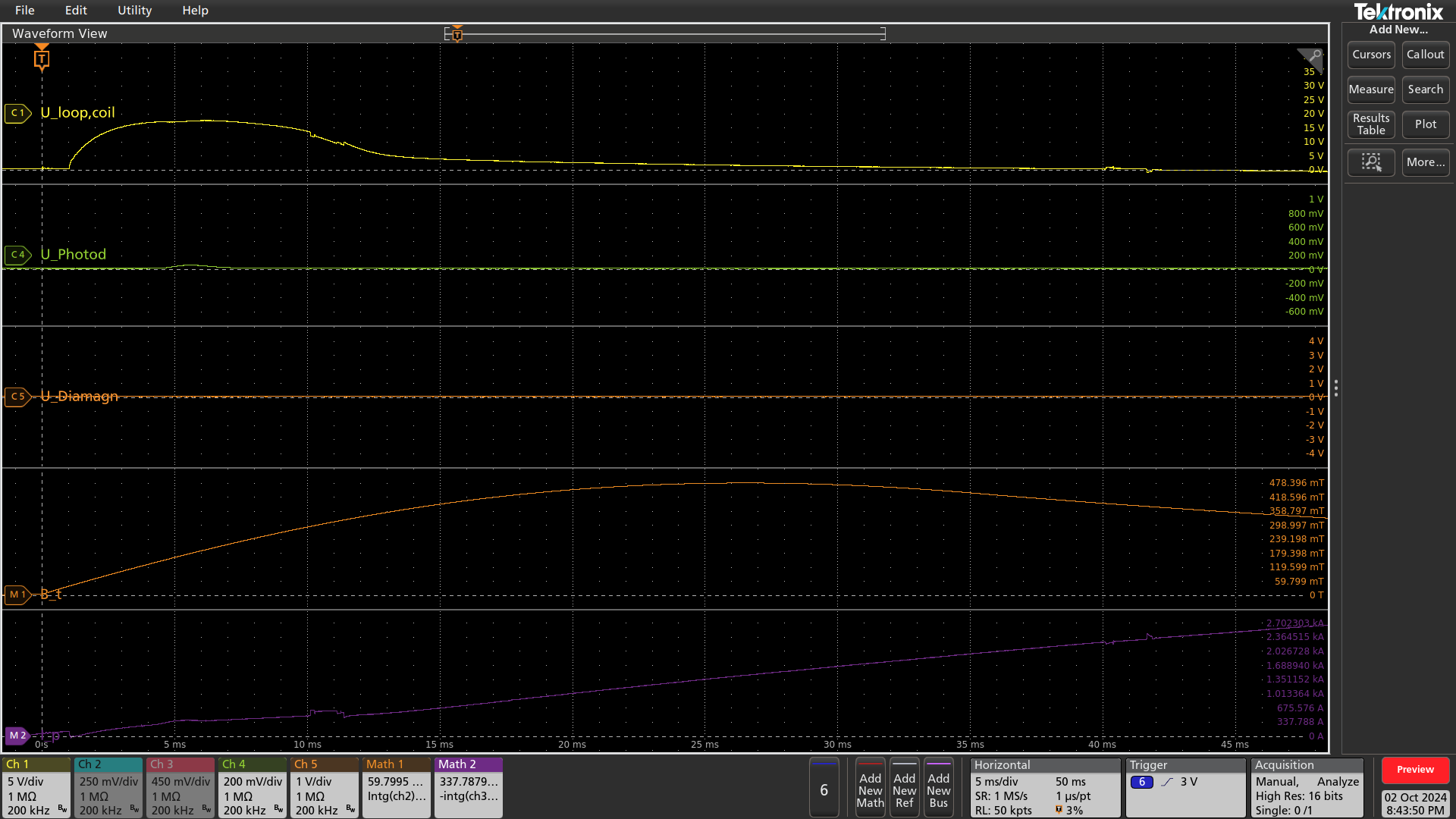This screenshot has width=1456, height=819.
Task: Expand the More... add-new options
Action: pyautogui.click(x=1425, y=162)
